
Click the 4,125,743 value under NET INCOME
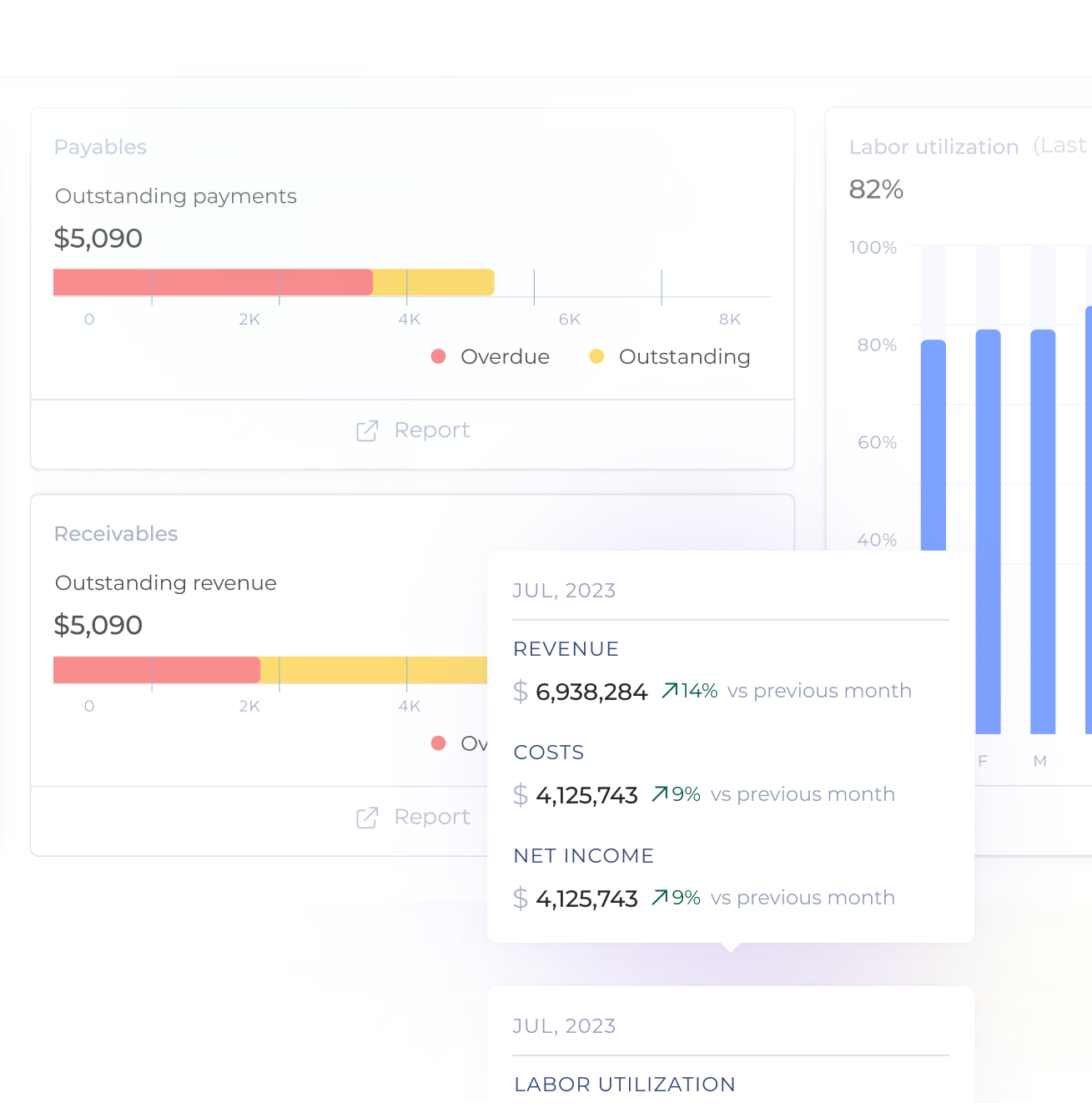coord(586,899)
